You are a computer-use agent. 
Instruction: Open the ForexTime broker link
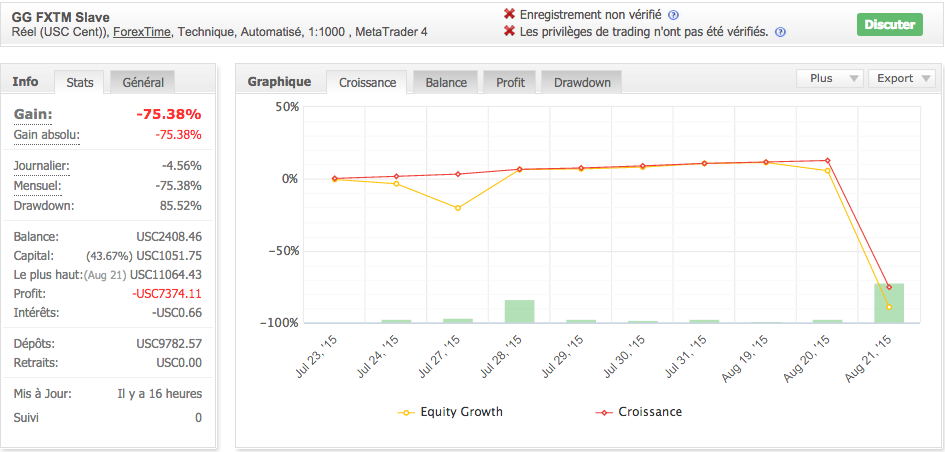[141, 32]
